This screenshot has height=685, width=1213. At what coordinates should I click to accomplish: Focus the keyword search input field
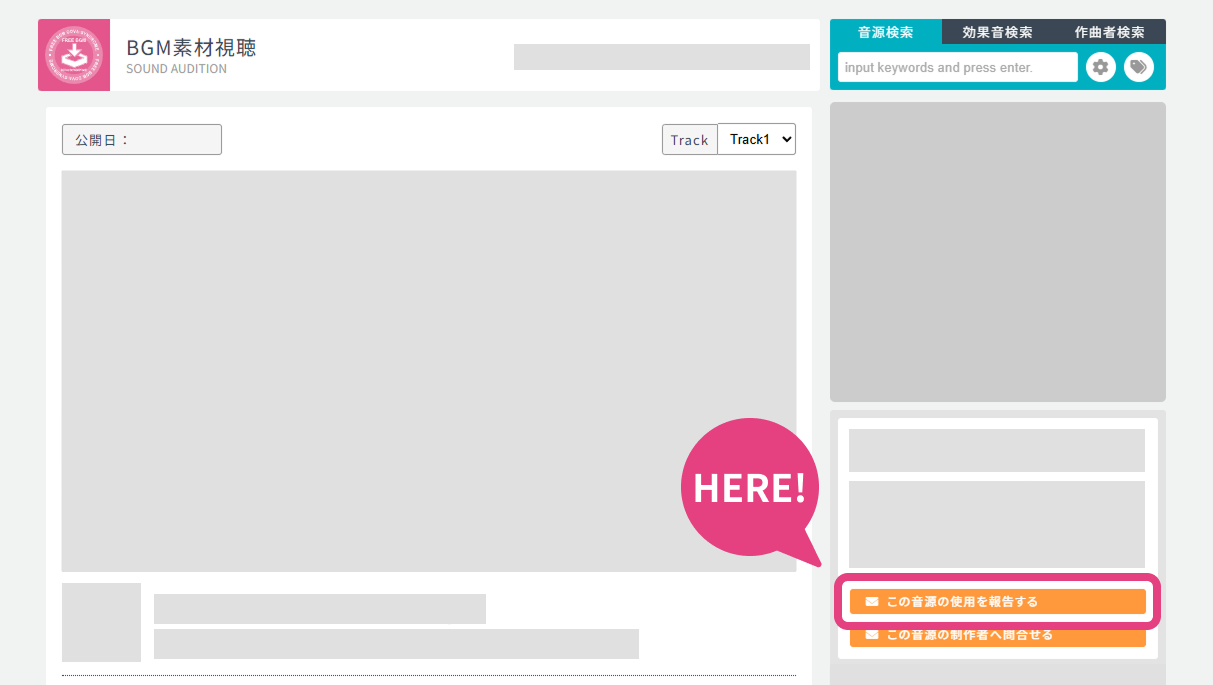957,67
